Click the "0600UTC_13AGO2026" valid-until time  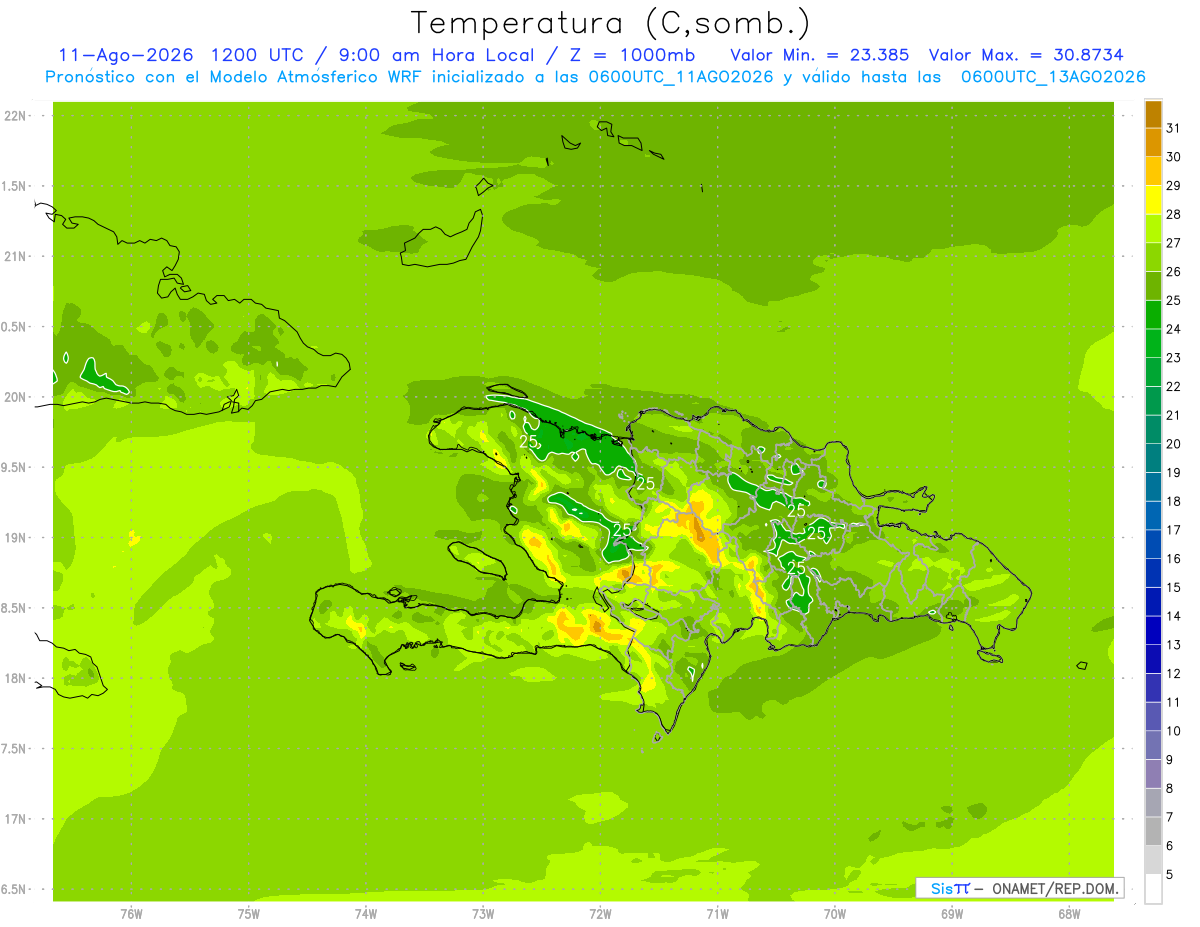(1053, 77)
